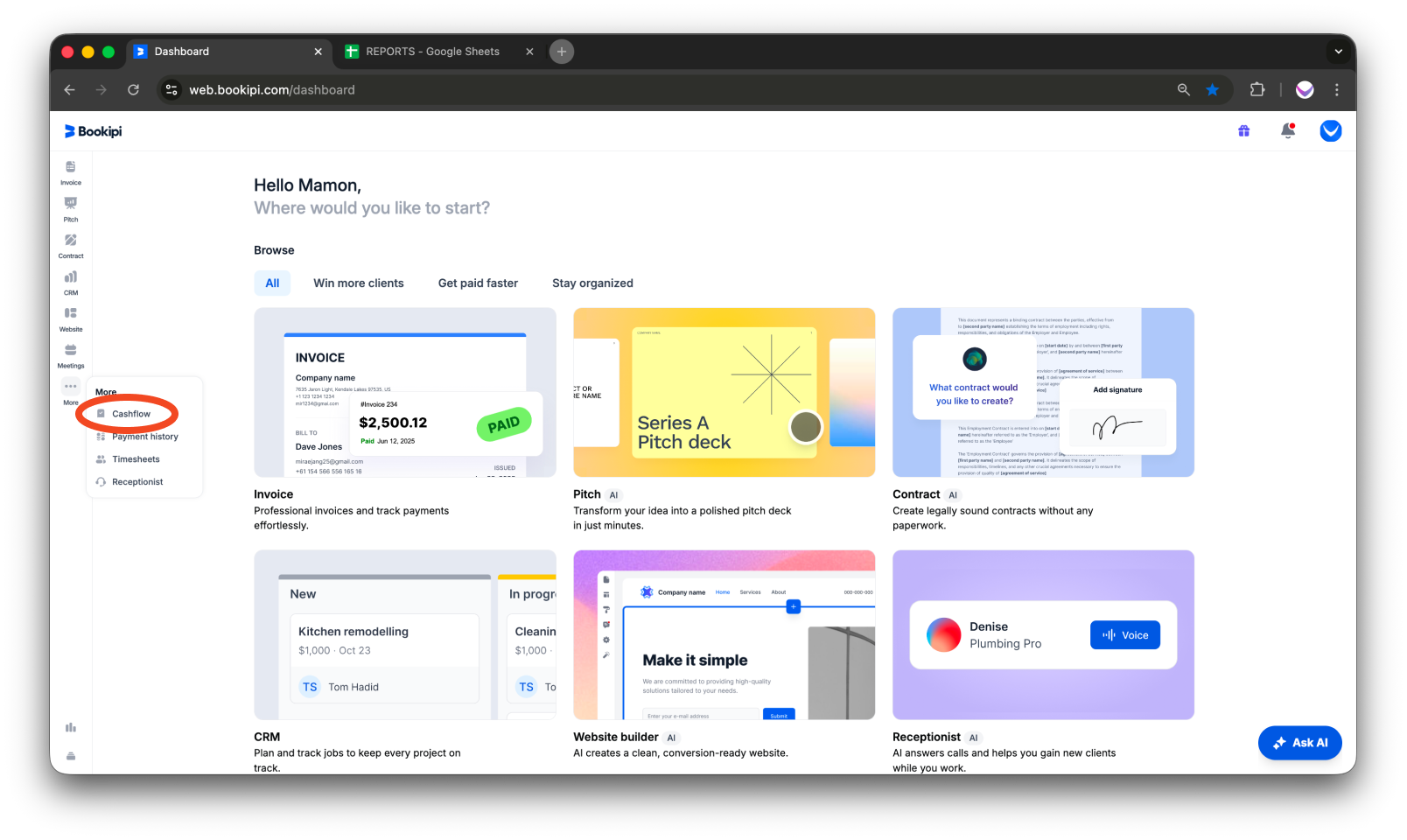Click the CRM sidebar icon
The height and width of the screenshot is (840, 1407).
click(70, 282)
